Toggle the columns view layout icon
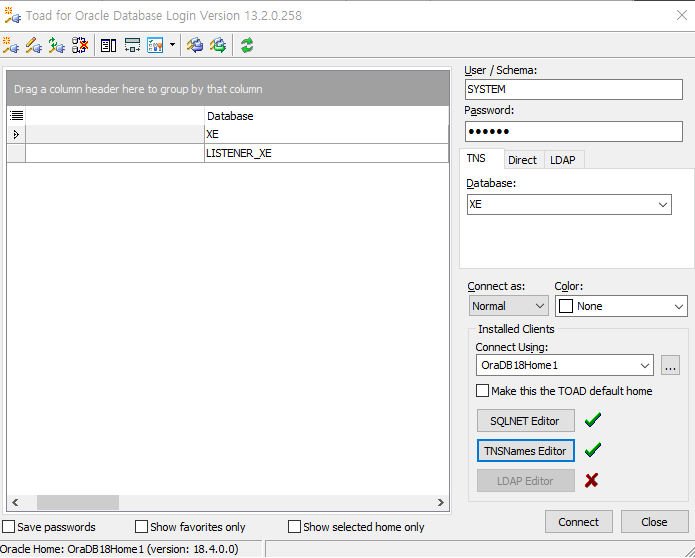 pyautogui.click(x=109, y=45)
